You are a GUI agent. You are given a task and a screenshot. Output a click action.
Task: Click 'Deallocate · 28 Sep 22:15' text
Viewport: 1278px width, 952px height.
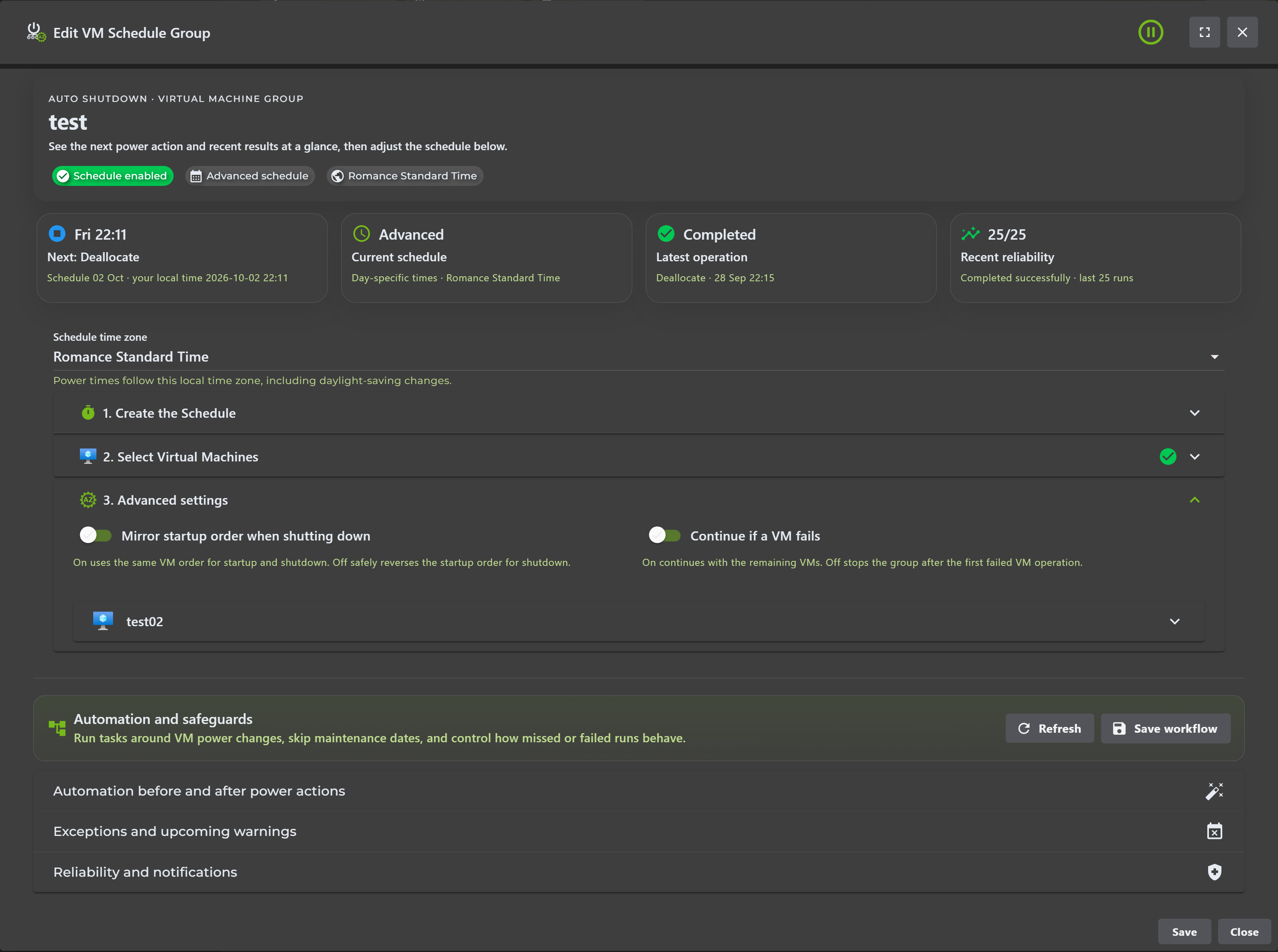715,278
